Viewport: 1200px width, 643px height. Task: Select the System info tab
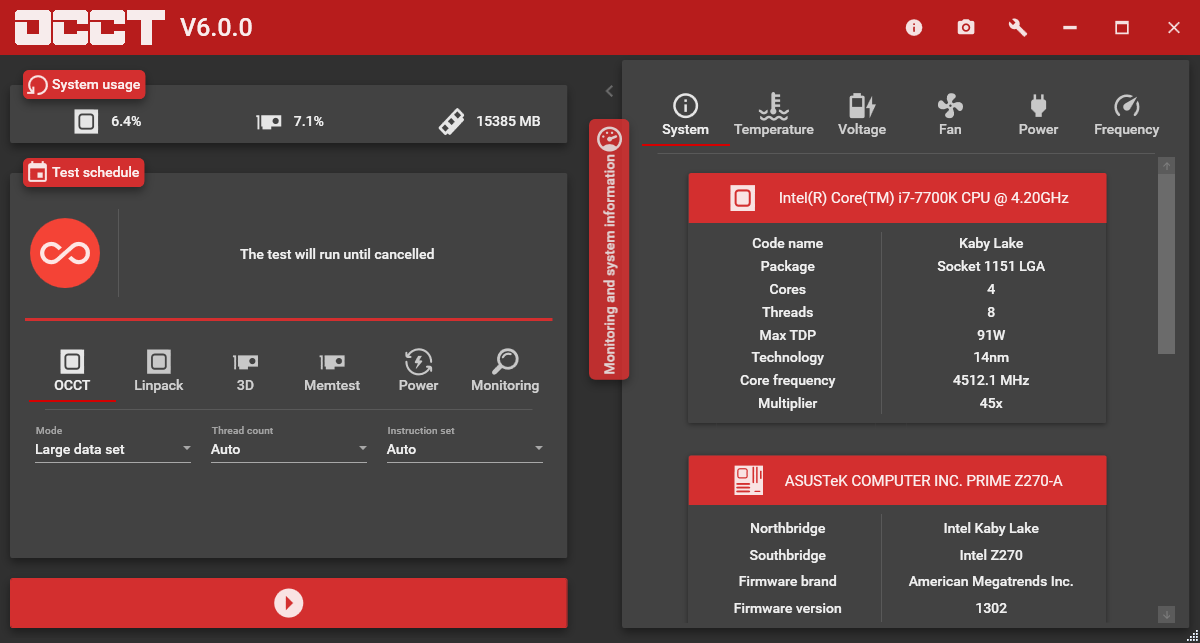point(685,116)
